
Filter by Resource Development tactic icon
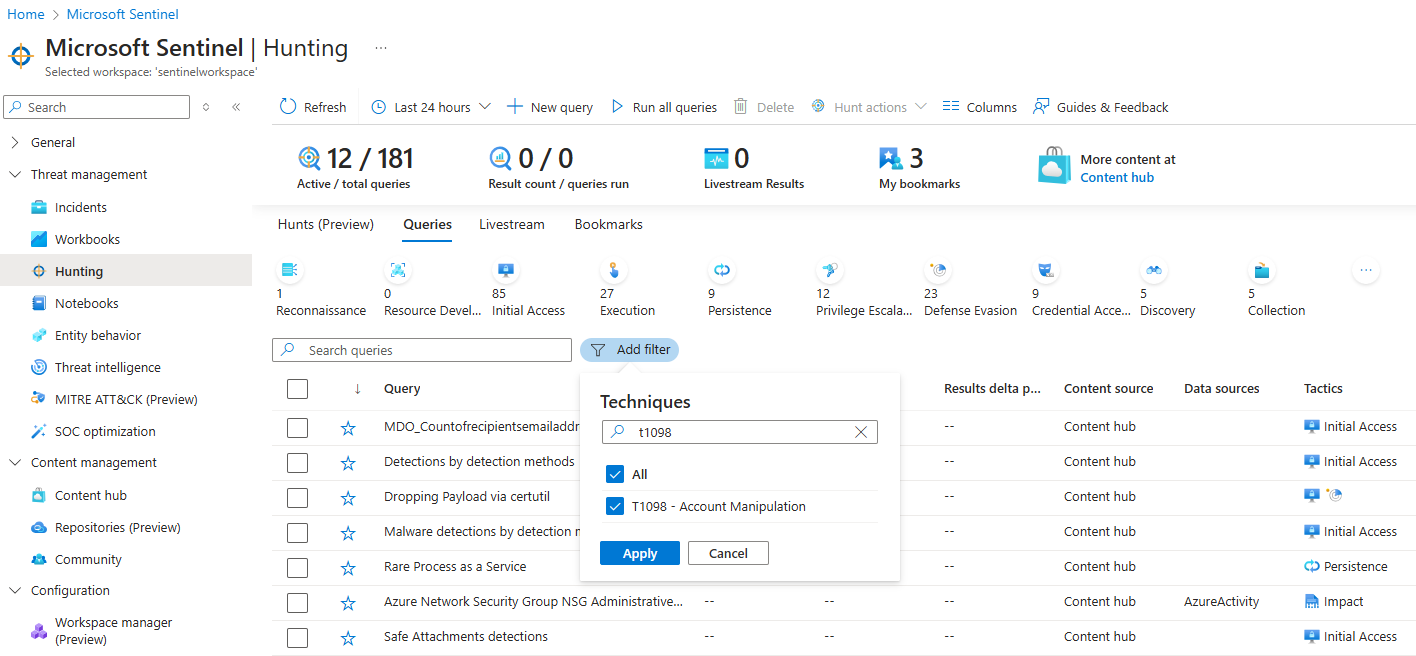click(398, 270)
